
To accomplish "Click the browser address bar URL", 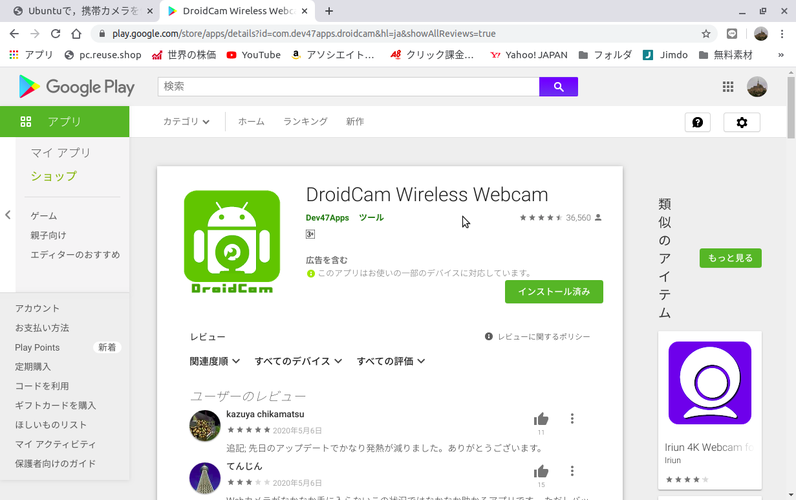I will point(304,34).
